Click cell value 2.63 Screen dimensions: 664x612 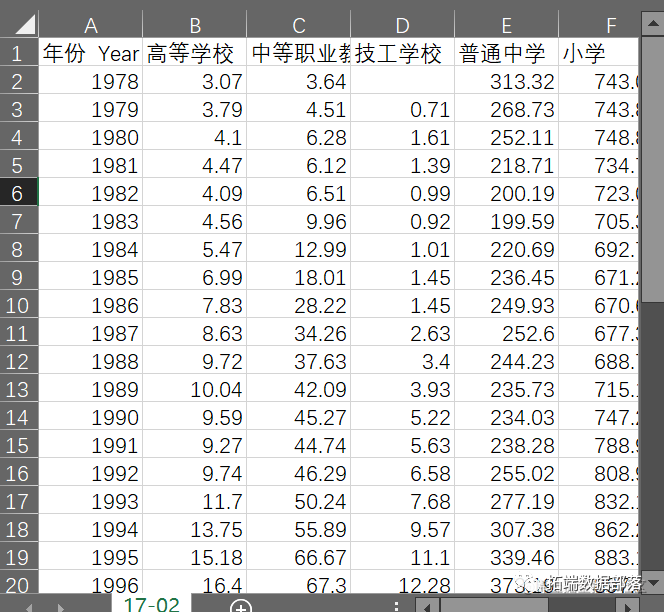click(403, 332)
